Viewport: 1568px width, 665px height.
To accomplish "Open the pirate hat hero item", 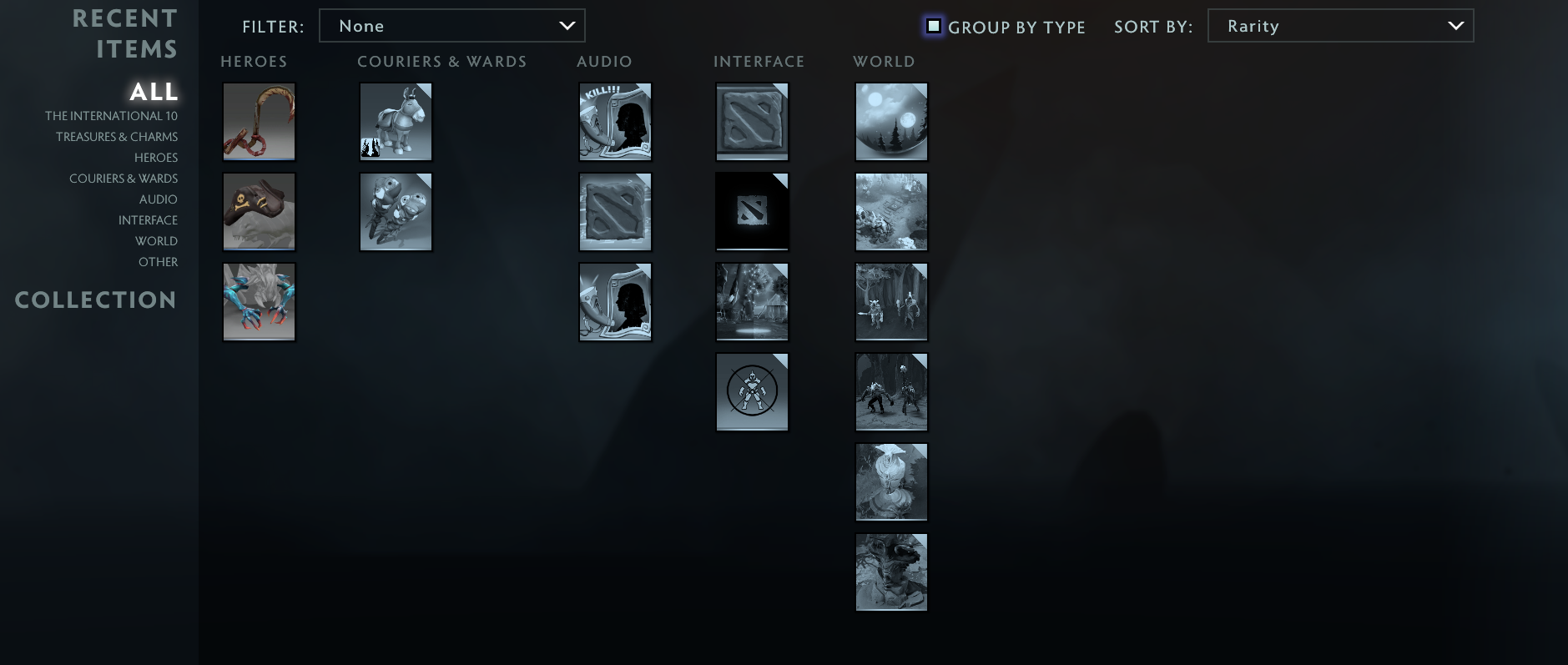I will (x=259, y=212).
